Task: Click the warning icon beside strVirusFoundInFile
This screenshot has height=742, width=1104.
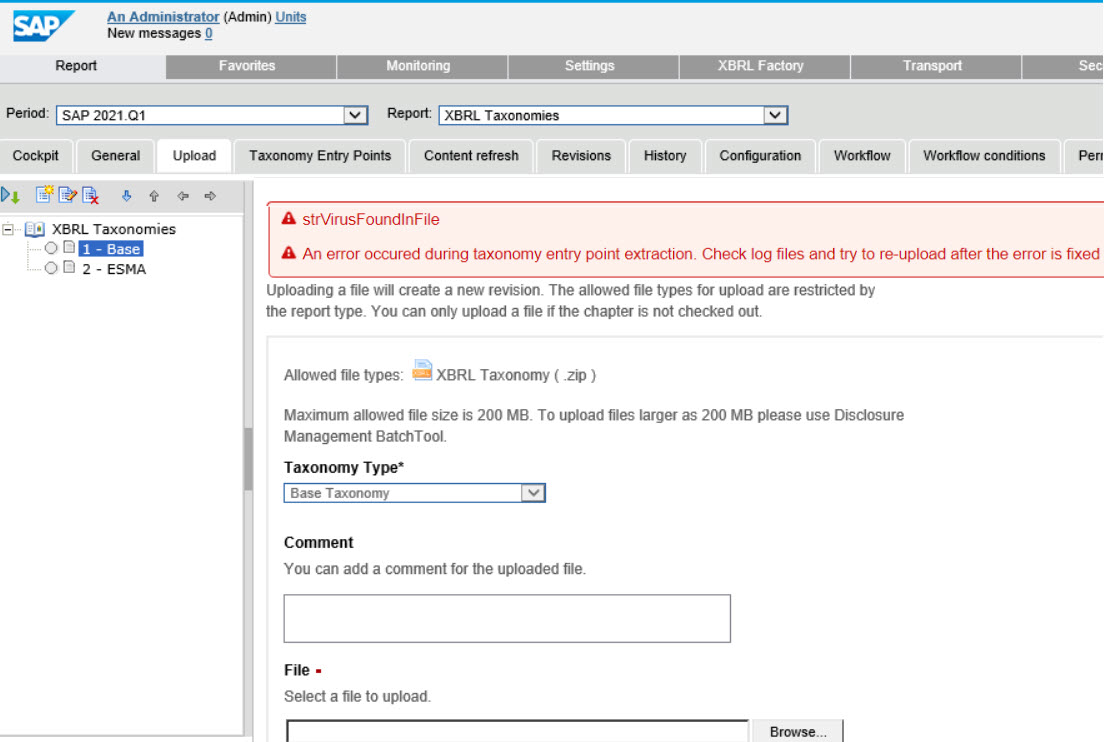Action: tap(289, 219)
